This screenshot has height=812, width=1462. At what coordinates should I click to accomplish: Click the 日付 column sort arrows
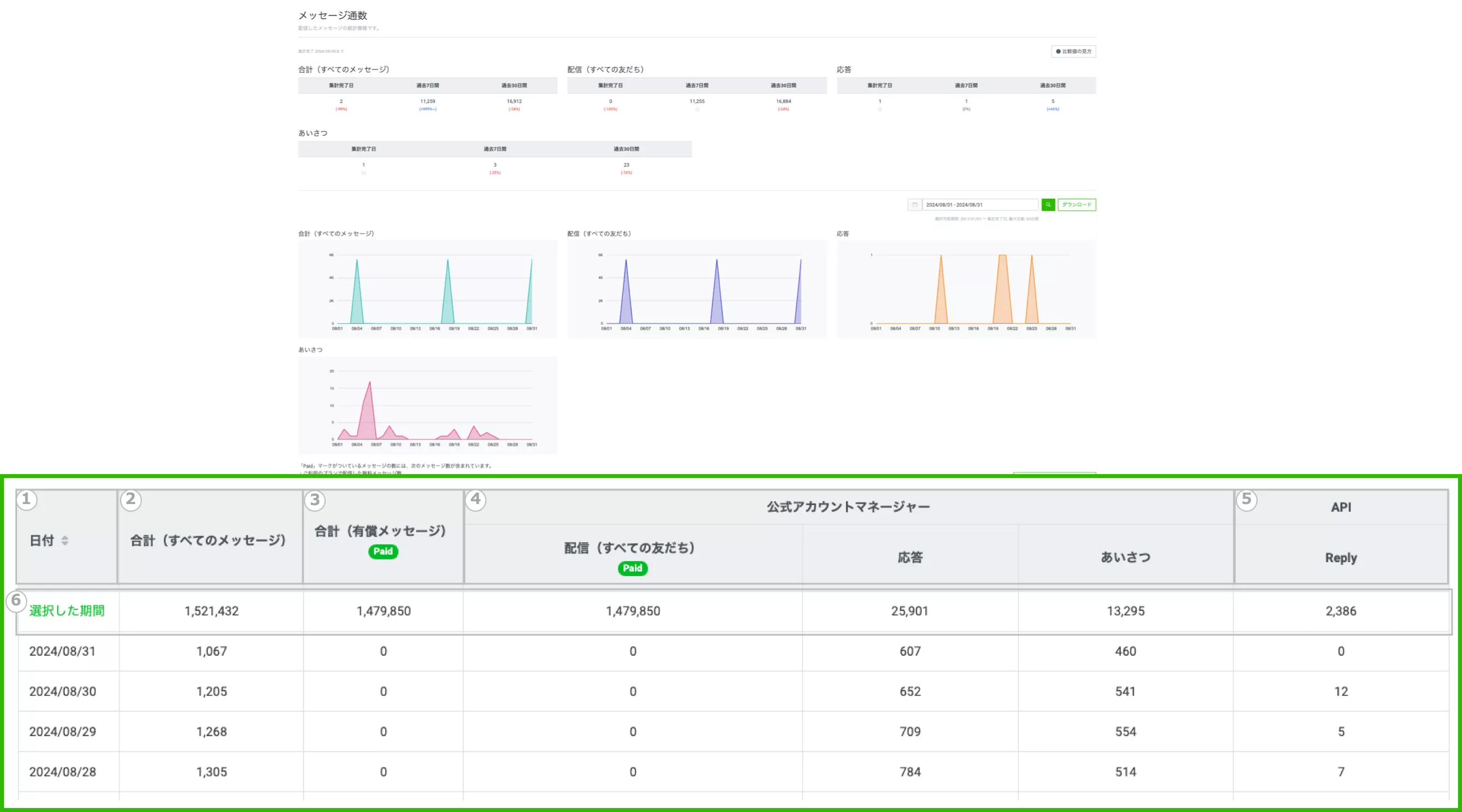pyautogui.click(x=65, y=541)
